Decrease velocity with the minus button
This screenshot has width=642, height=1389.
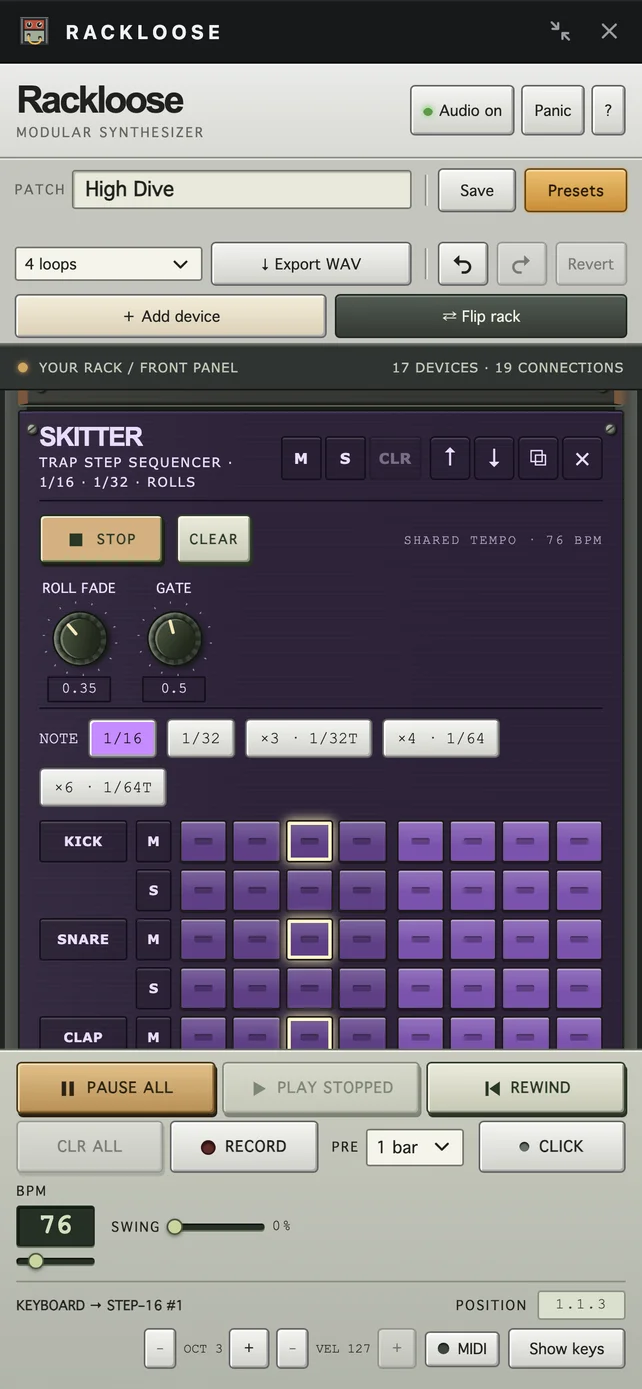pos(292,1348)
